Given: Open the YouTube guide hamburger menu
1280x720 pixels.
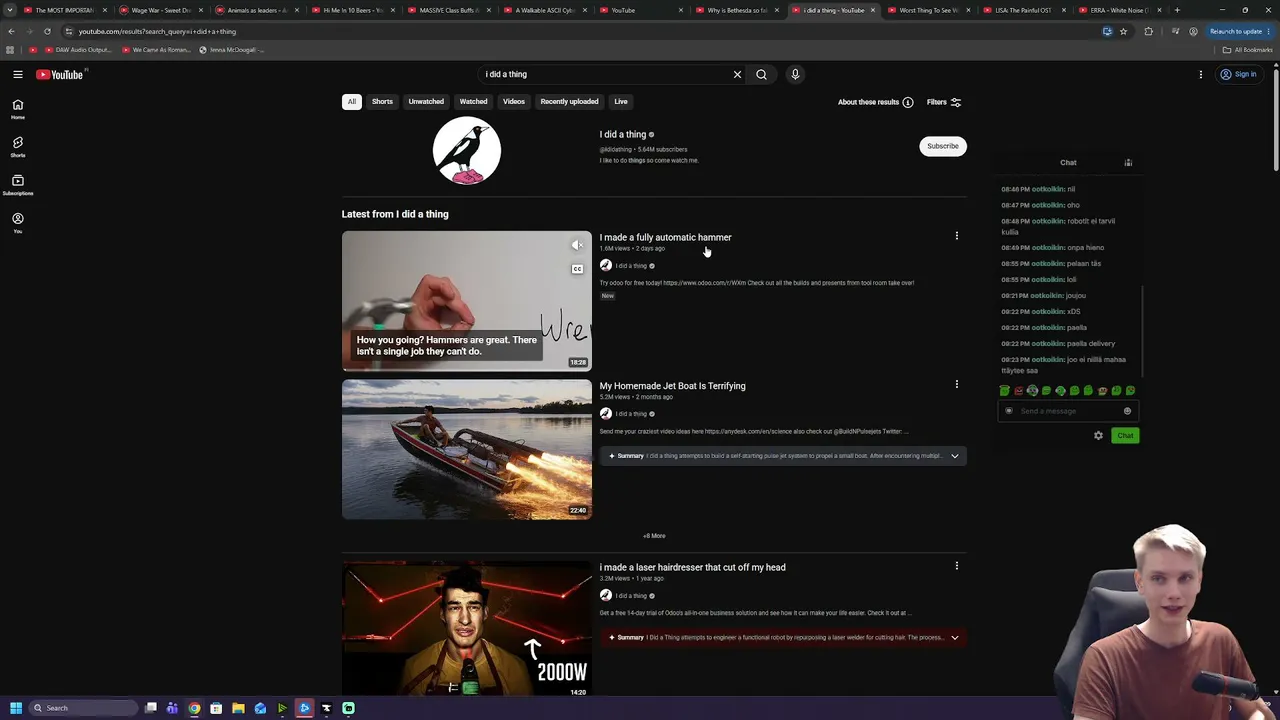Looking at the screenshot, I should tap(18, 74).
